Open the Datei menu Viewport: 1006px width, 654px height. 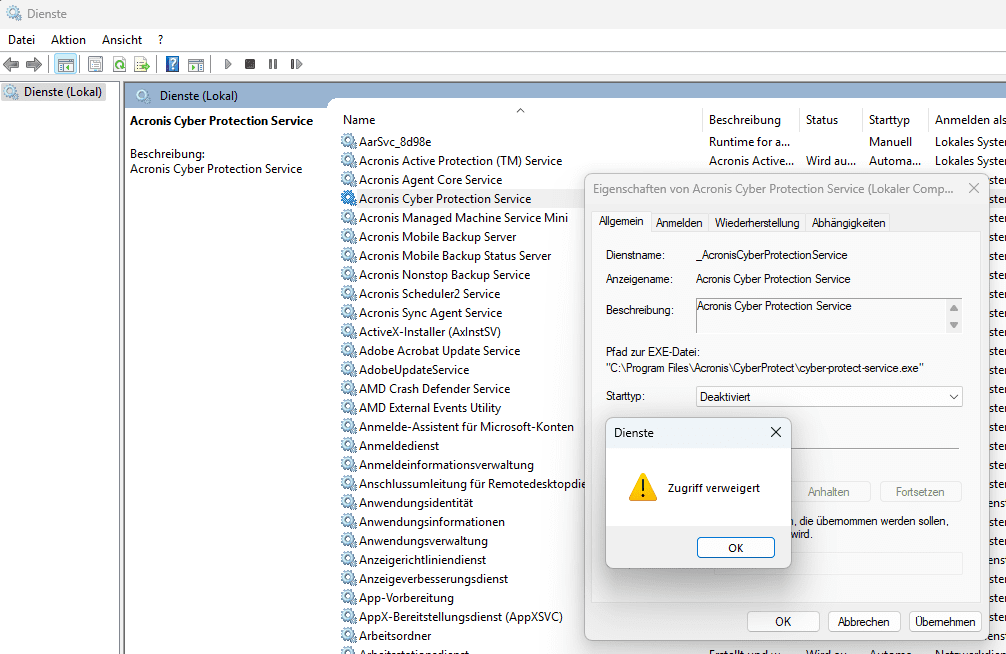pos(21,40)
